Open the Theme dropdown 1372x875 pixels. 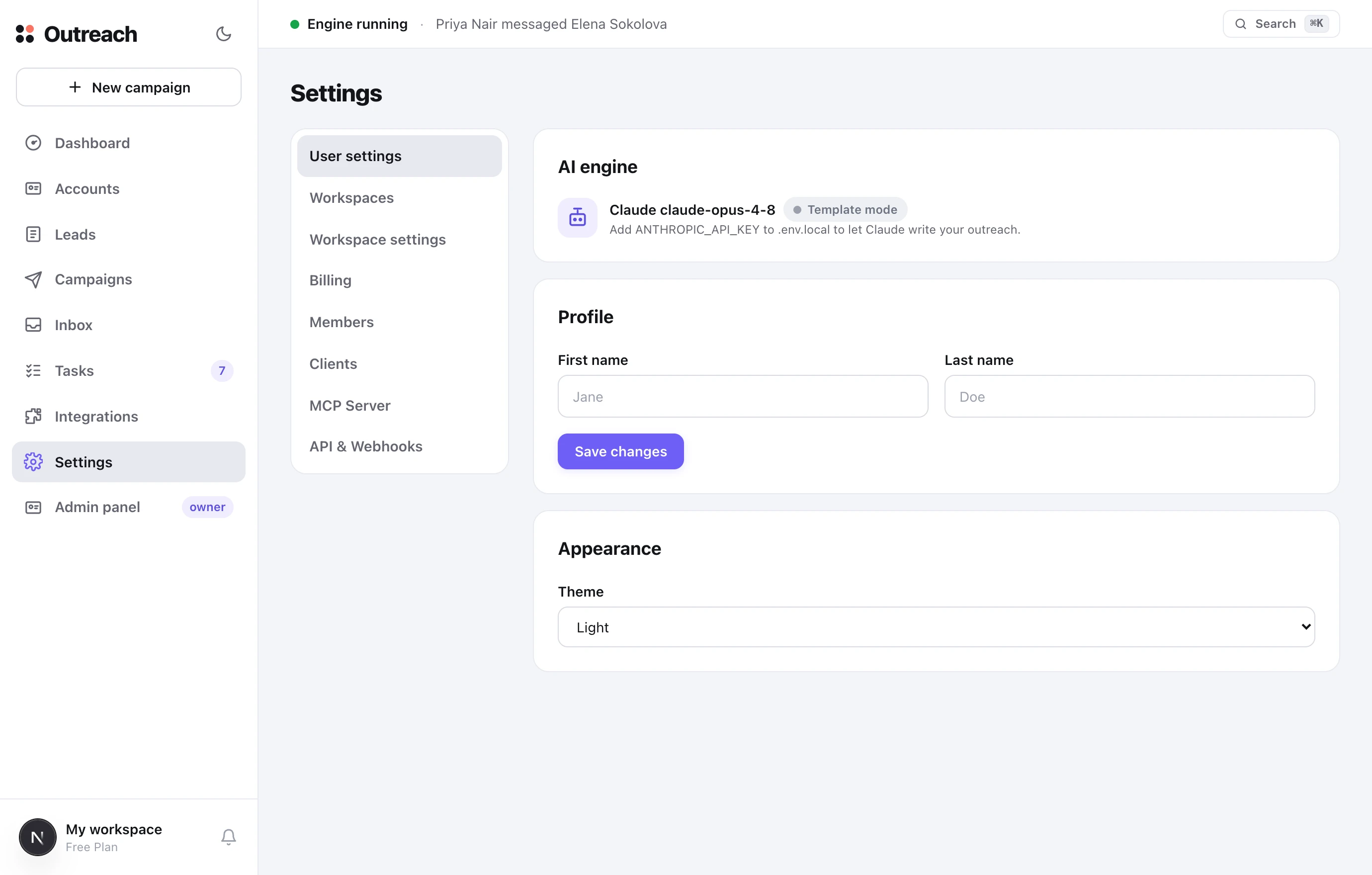point(936,626)
